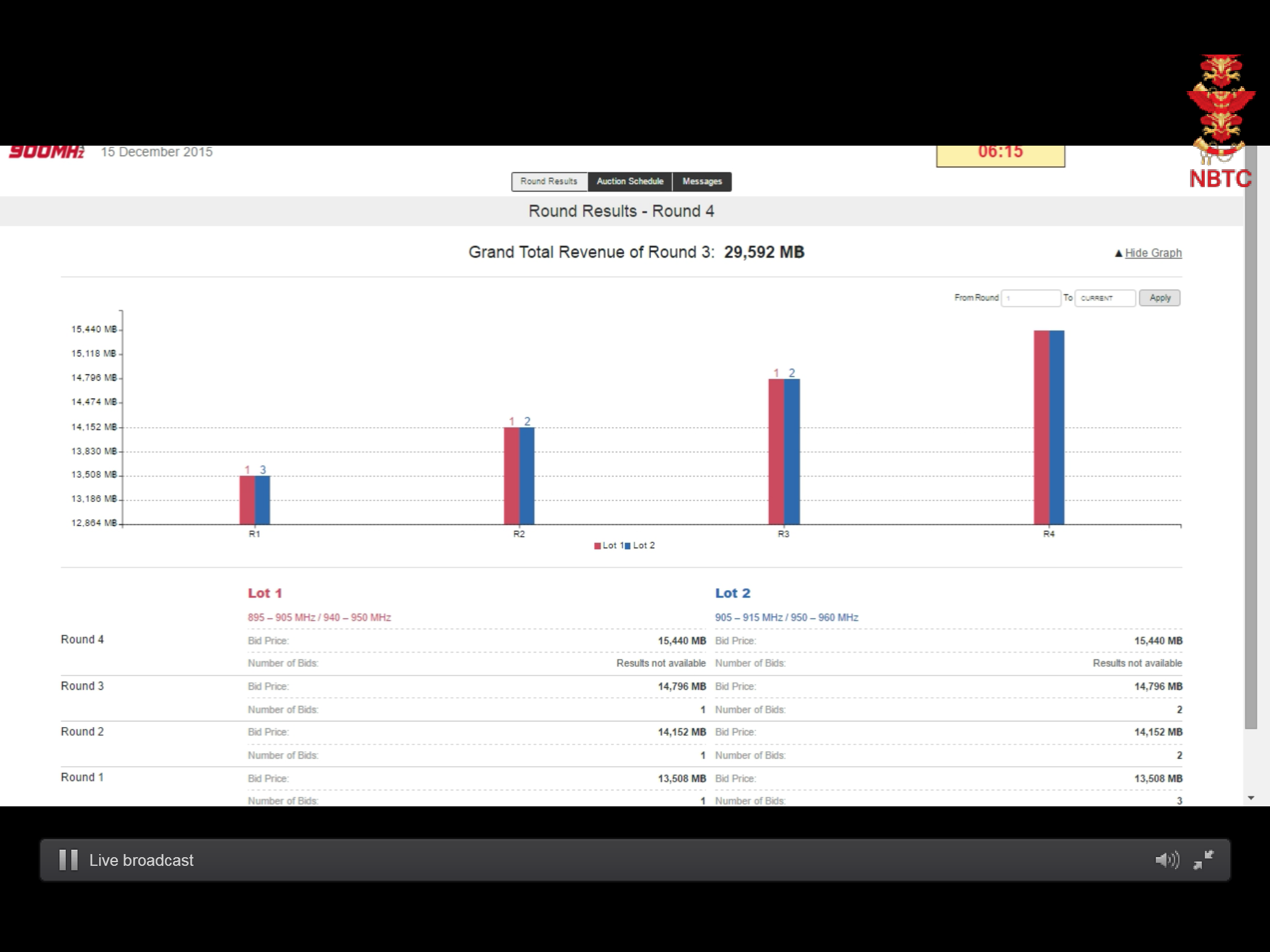Click the vertical scrollbar thumb

(x=1251, y=434)
